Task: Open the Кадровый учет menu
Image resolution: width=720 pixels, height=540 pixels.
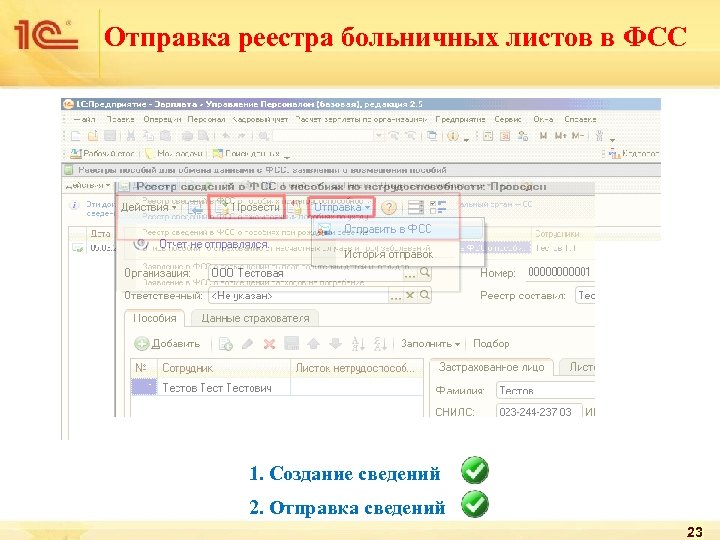Action: click(x=260, y=119)
